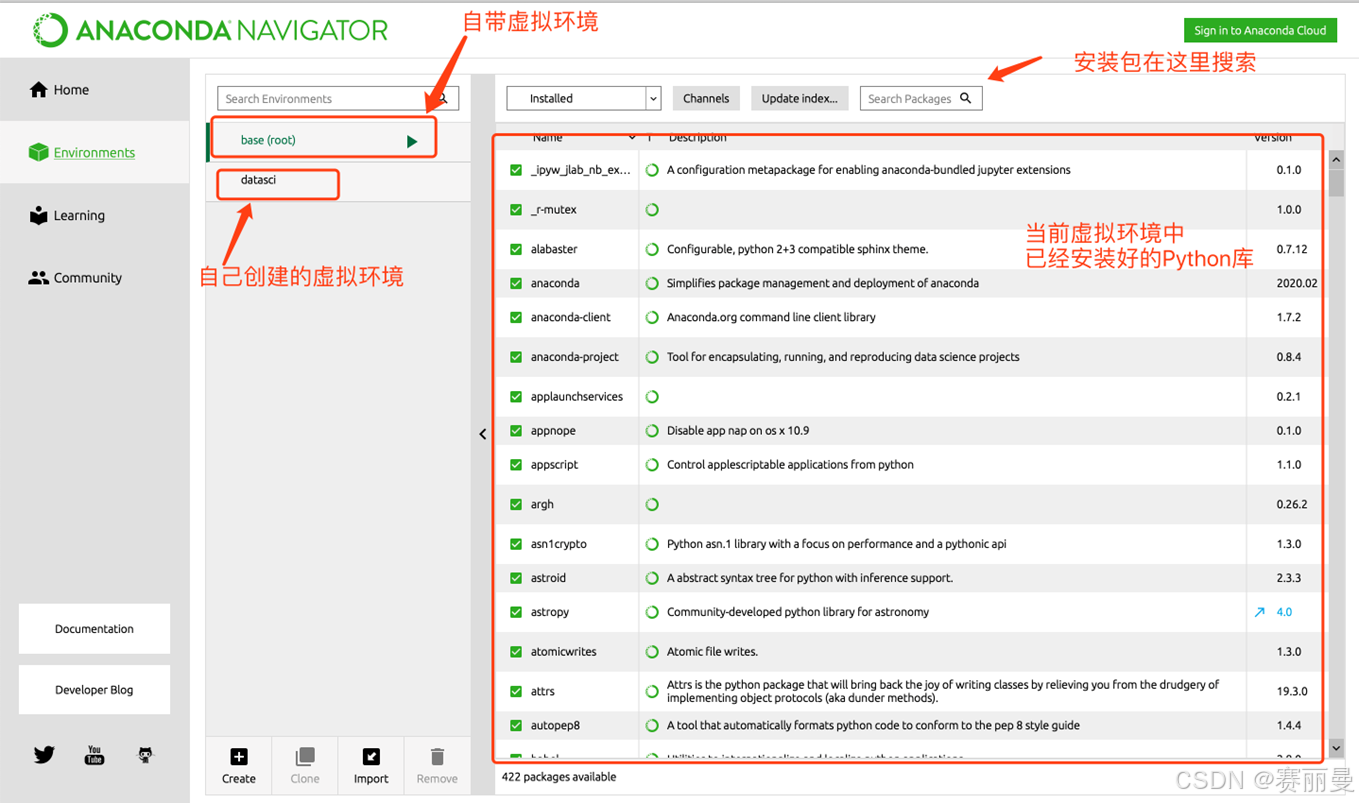Image resolution: width=1359 pixels, height=803 pixels.
Task: Click the status circle icon for argh
Action: coord(652,505)
